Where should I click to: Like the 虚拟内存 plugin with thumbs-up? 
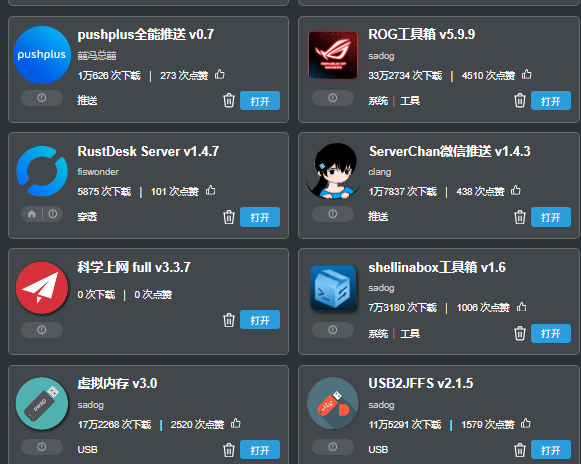click(x=236, y=423)
